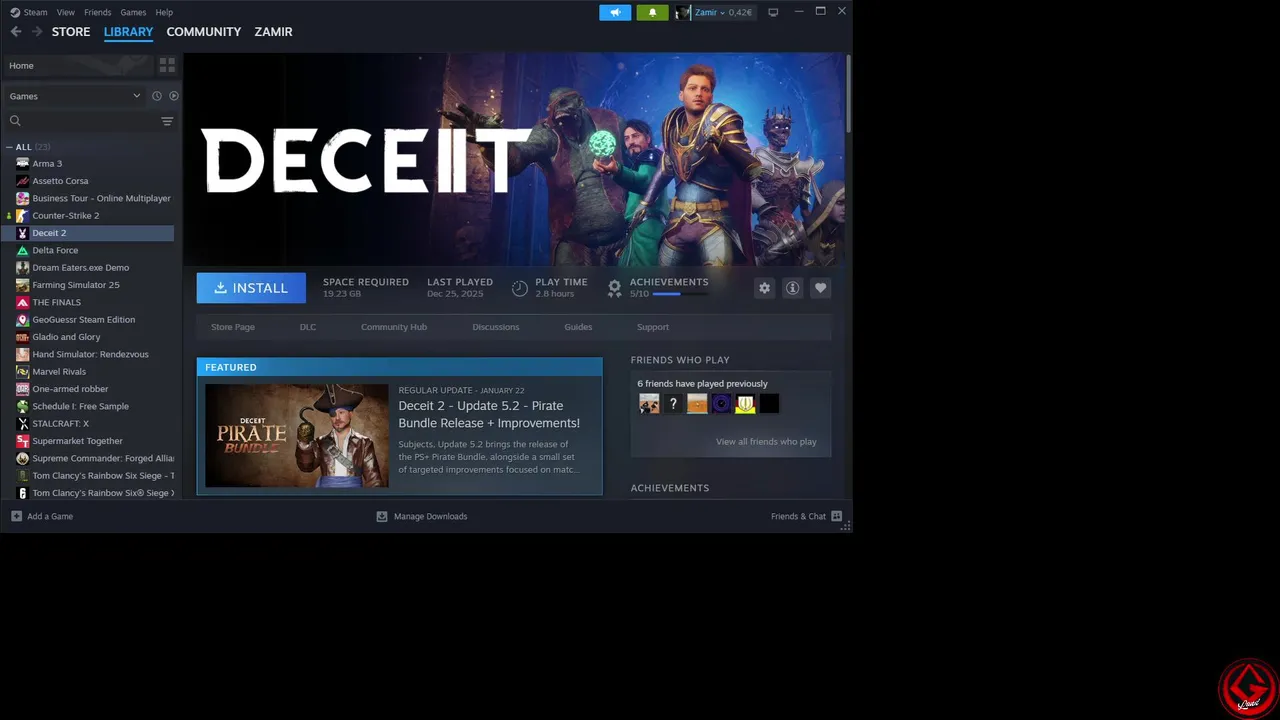The image size is (1280, 720).
Task: Open the Guides tab
Action: pos(578,327)
